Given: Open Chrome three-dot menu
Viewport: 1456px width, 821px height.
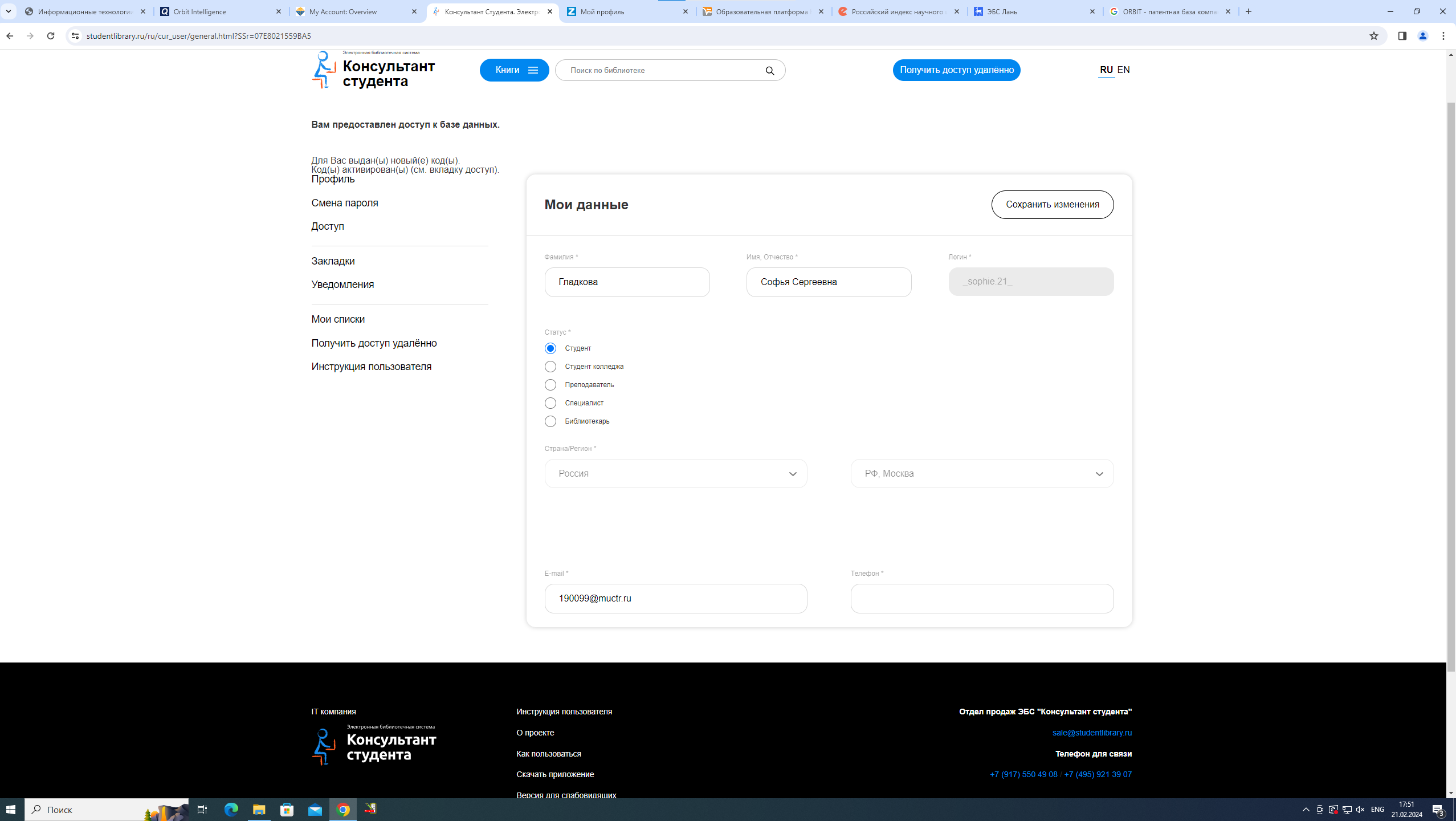Looking at the screenshot, I should coord(1443,36).
